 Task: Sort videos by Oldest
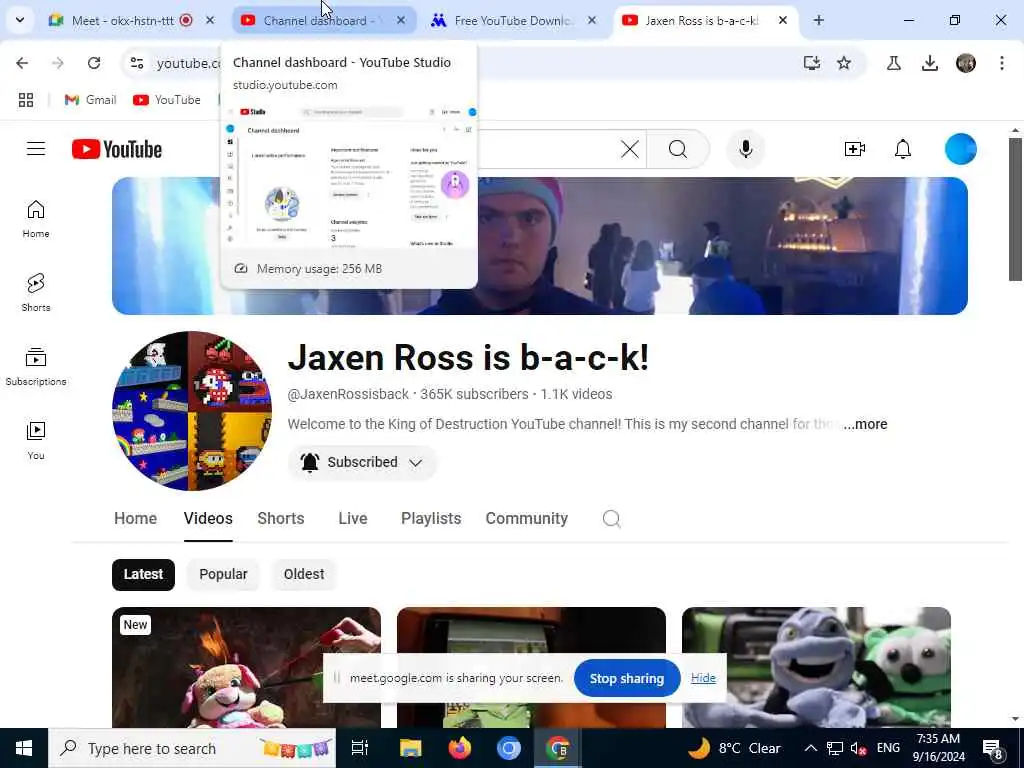pos(304,574)
